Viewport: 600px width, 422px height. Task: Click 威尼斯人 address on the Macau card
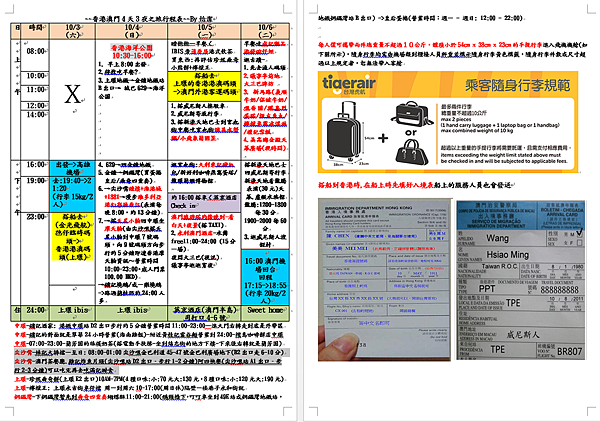coord(523,335)
